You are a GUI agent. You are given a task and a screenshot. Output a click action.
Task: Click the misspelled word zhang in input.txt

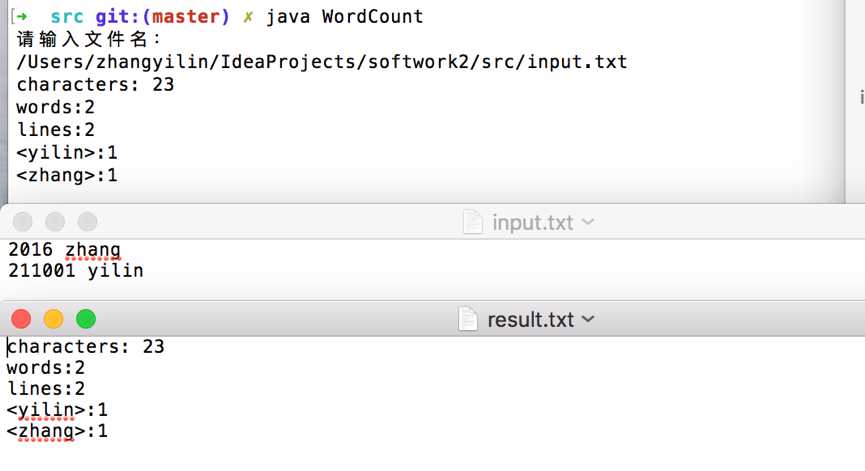(x=93, y=250)
